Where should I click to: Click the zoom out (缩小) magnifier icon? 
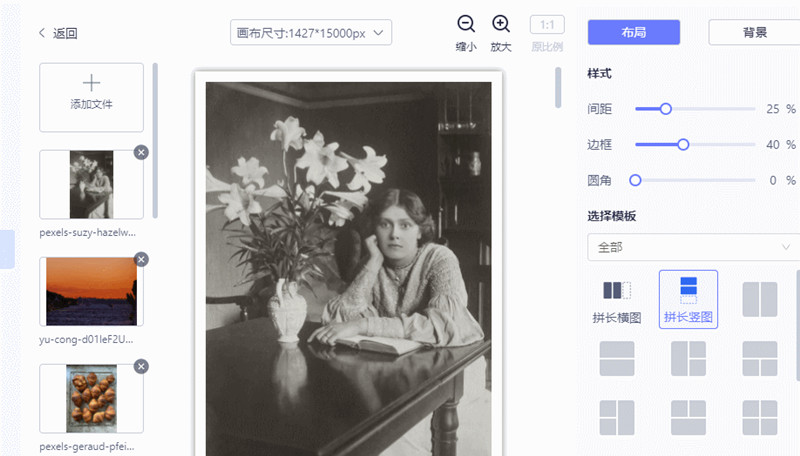[466, 25]
